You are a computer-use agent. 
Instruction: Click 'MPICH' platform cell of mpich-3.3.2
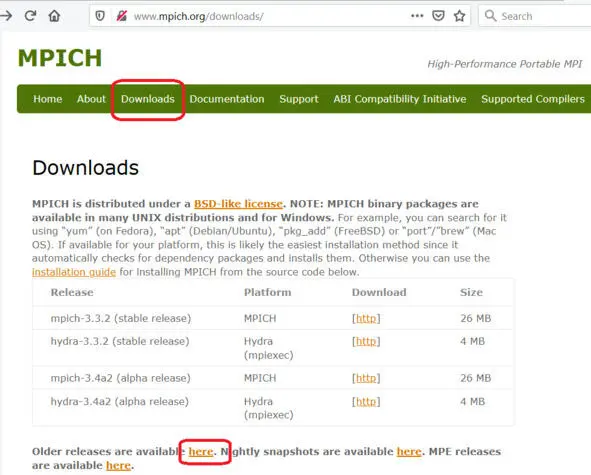click(260, 319)
